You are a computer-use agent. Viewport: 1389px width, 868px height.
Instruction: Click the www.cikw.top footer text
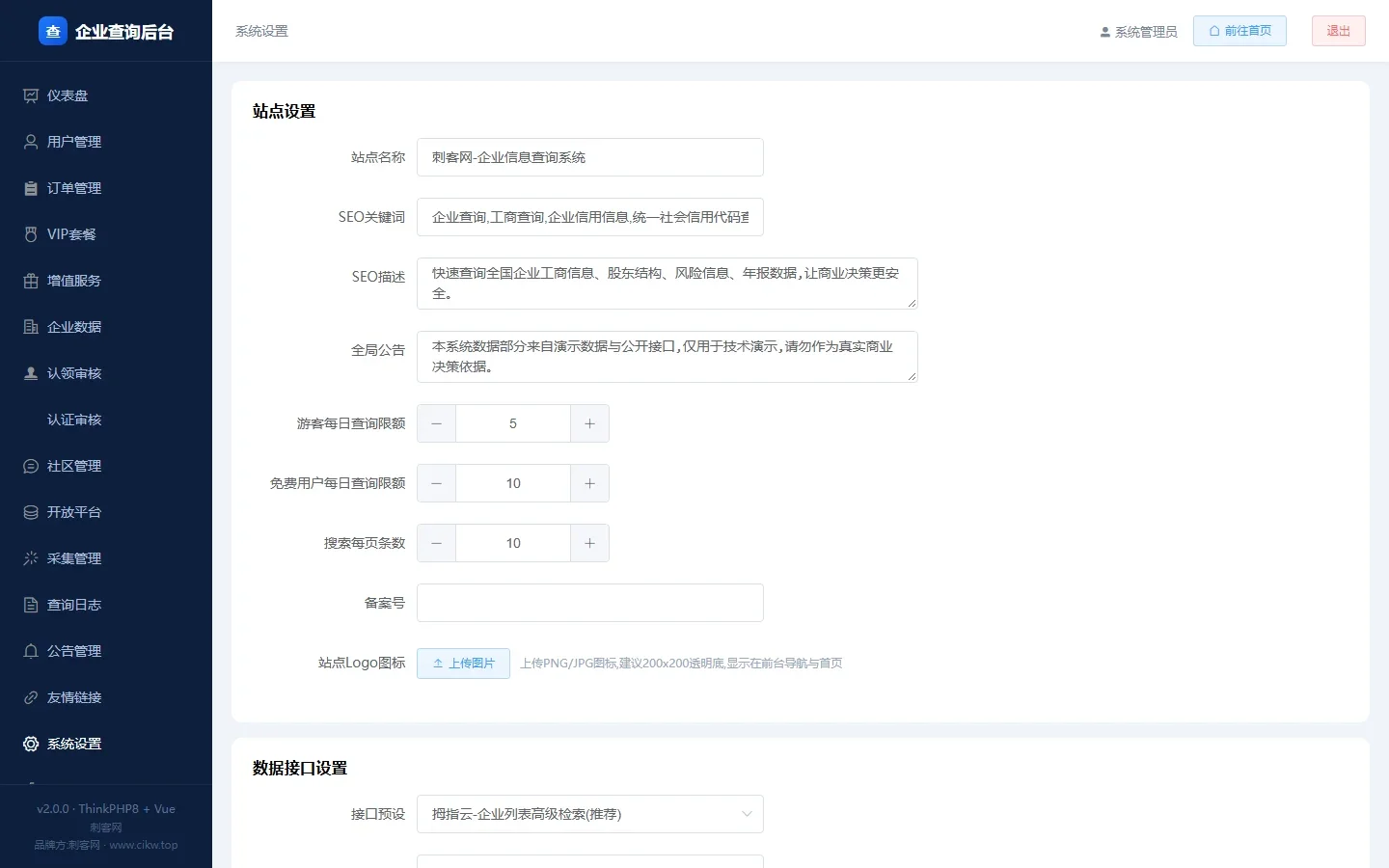(144, 845)
